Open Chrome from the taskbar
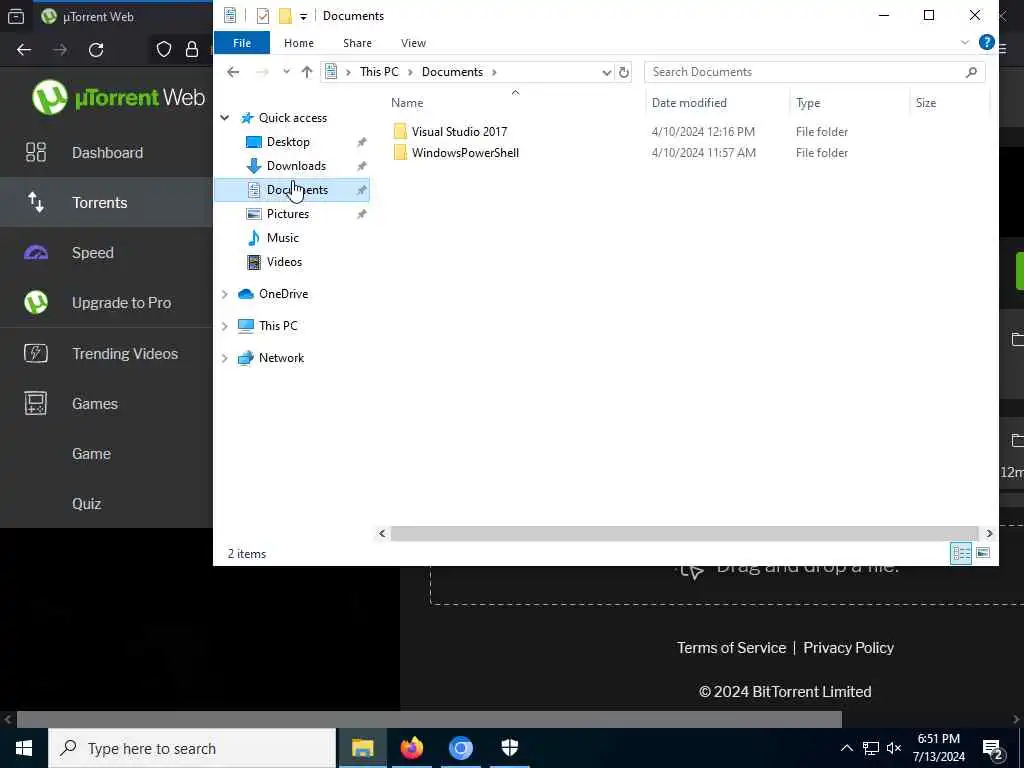 pyautogui.click(x=460, y=748)
